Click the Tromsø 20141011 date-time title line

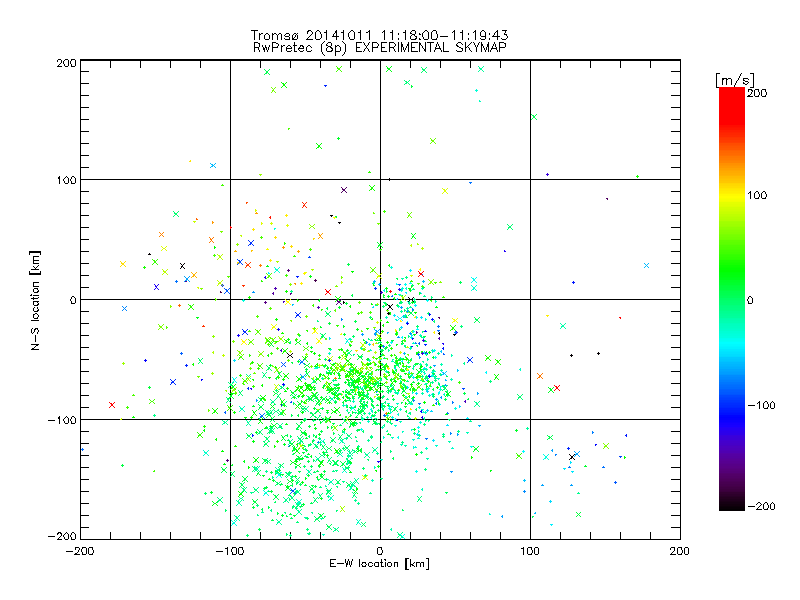point(379,35)
